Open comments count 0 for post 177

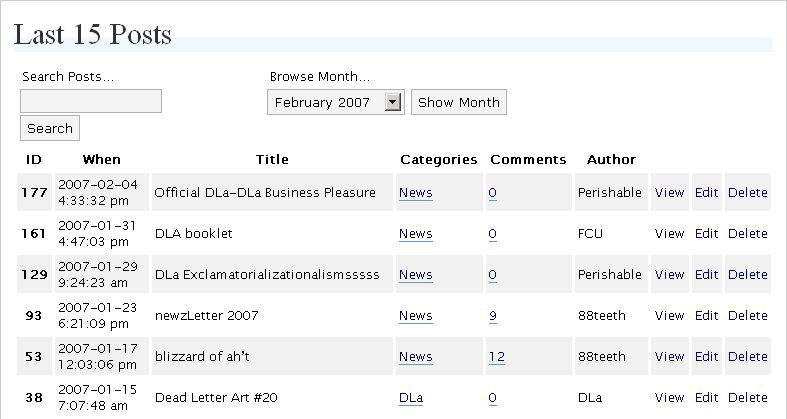(492, 193)
